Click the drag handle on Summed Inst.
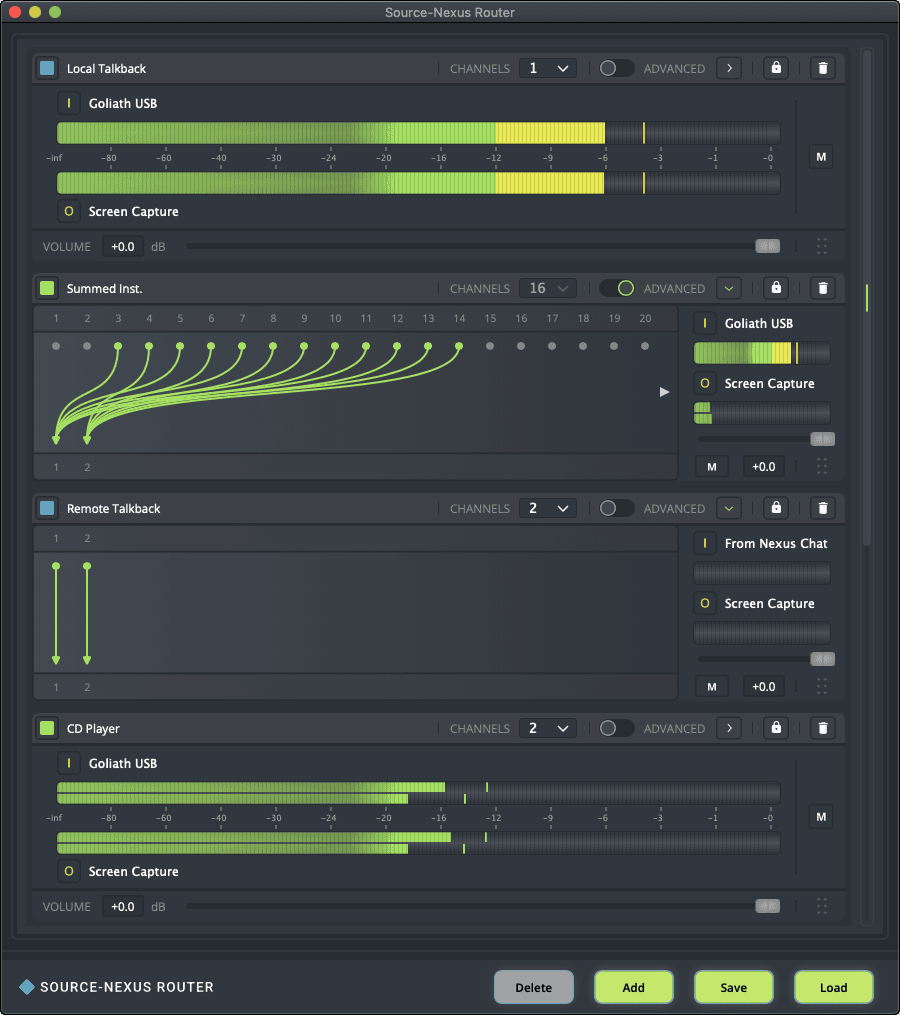Screen dimensions: 900x1015 pyautogui.click(x=822, y=466)
